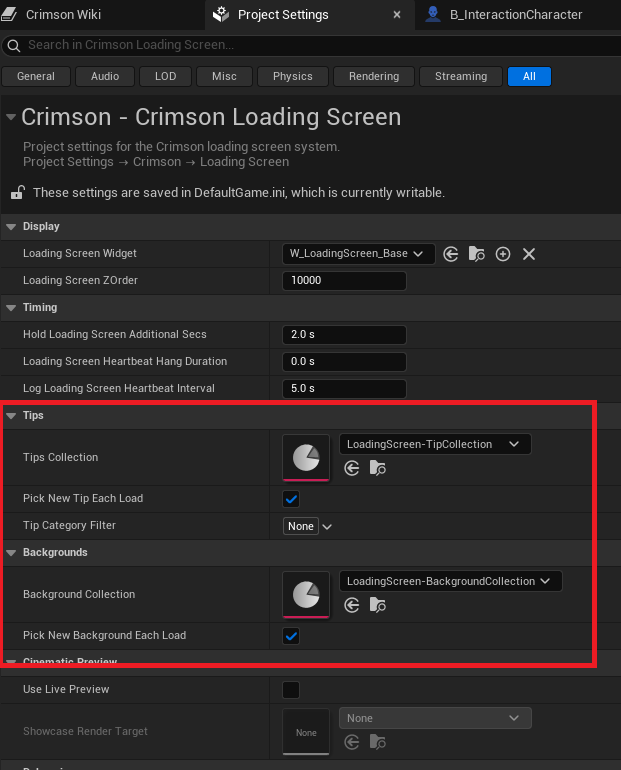Image resolution: width=621 pixels, height=770 pixels.
Task: Filter settings by Physics
Action: [x=293, y=76]
